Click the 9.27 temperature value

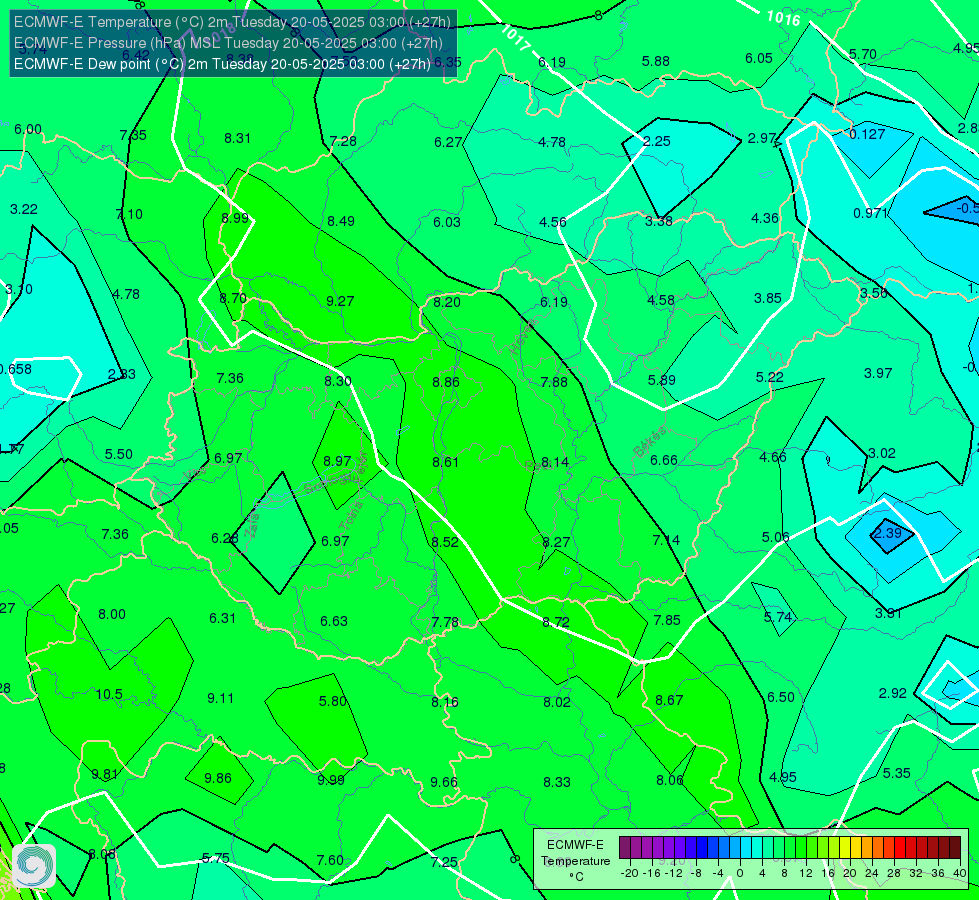pos(340,301)
